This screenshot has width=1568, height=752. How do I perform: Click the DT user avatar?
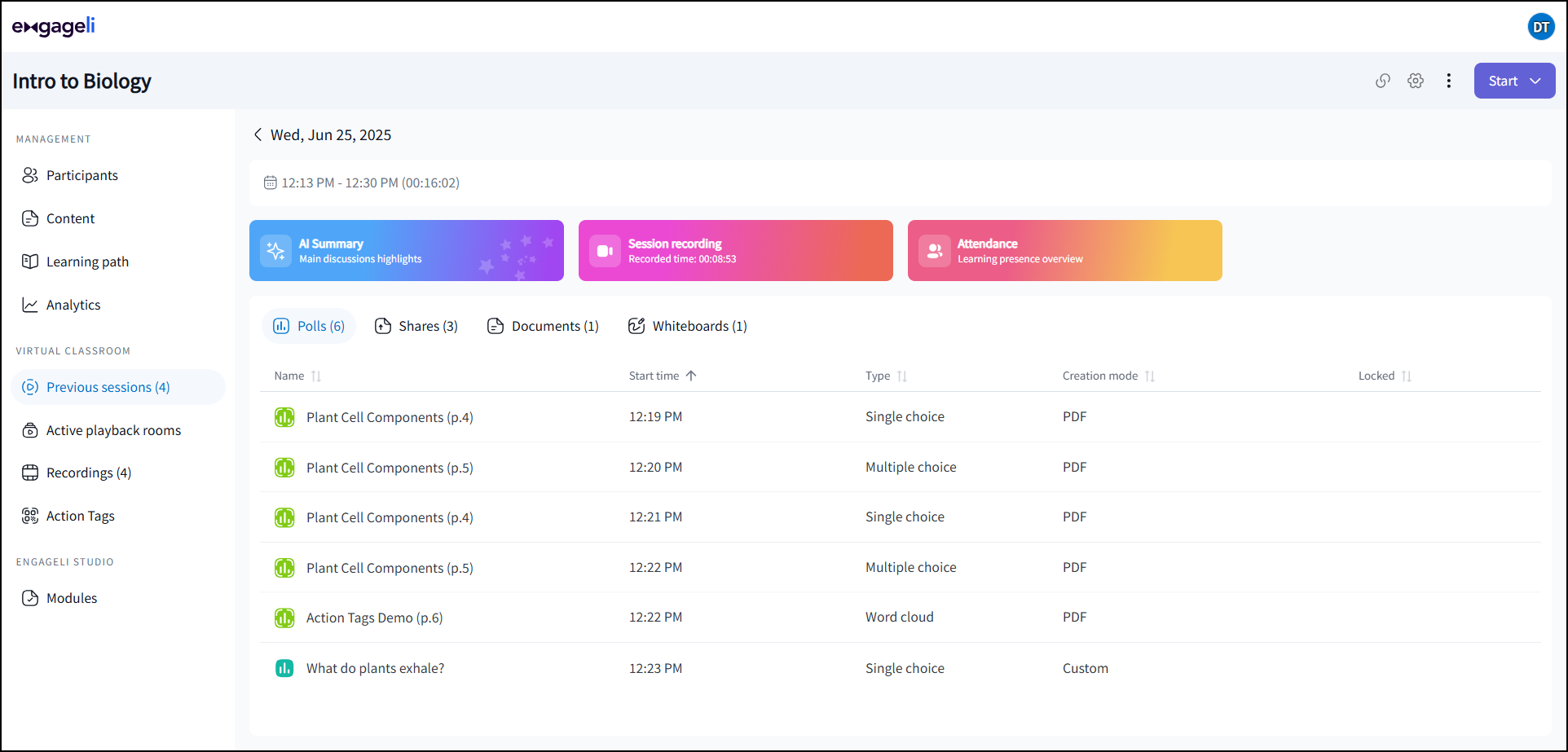tap(1540, 27)
